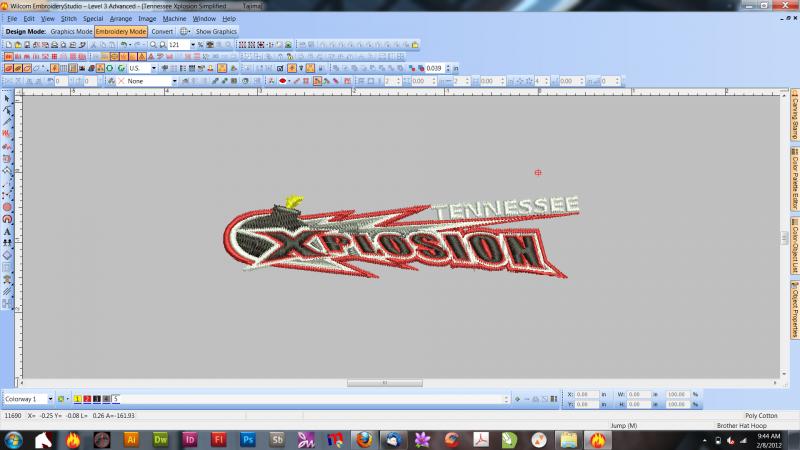Click the W width input field
The height and width of the screenshot is (450, 800).
pyautogui.click(x=638, y=394)
